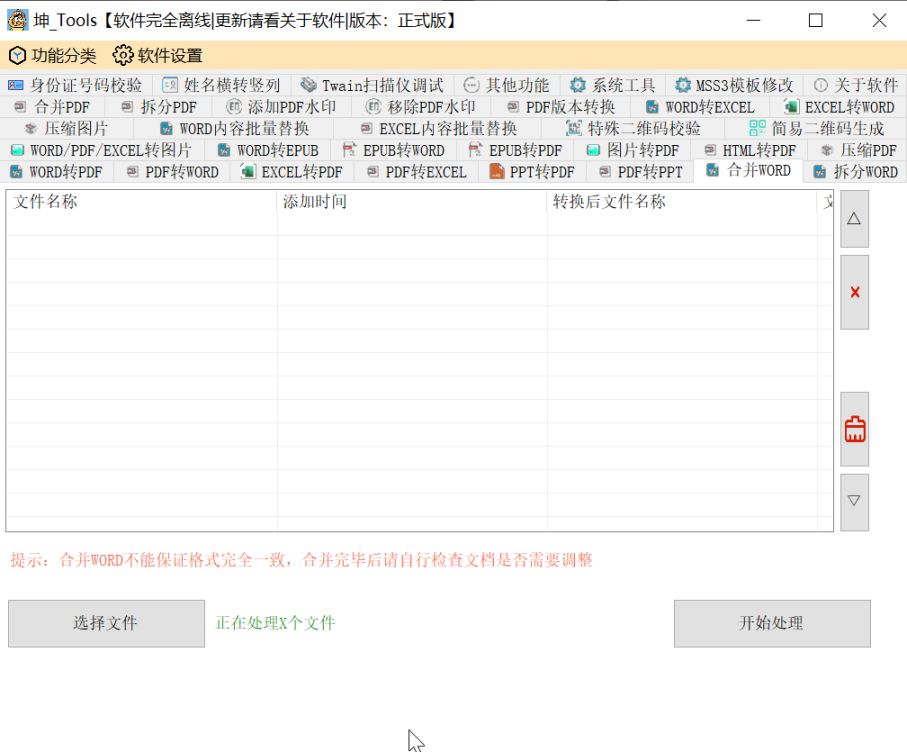Click the red 提示 warning message
The height and width of the screenshot is (752, 907).
301,560
